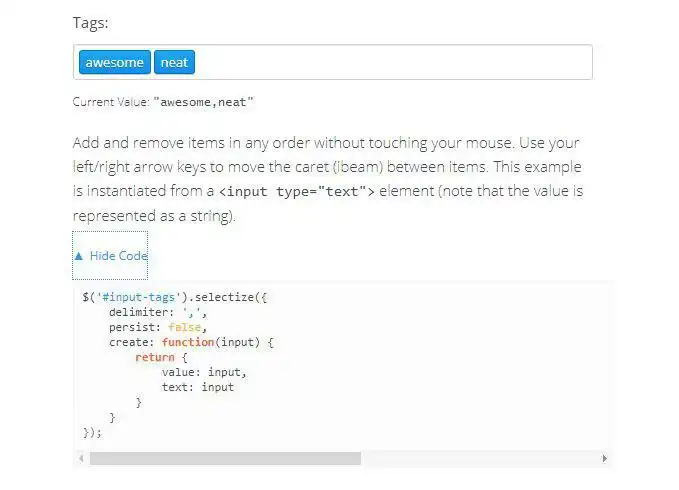Click the empty scrollbar track right of the thumb
The height and width of the screenshot is (490, 679).
click(480, 458)
